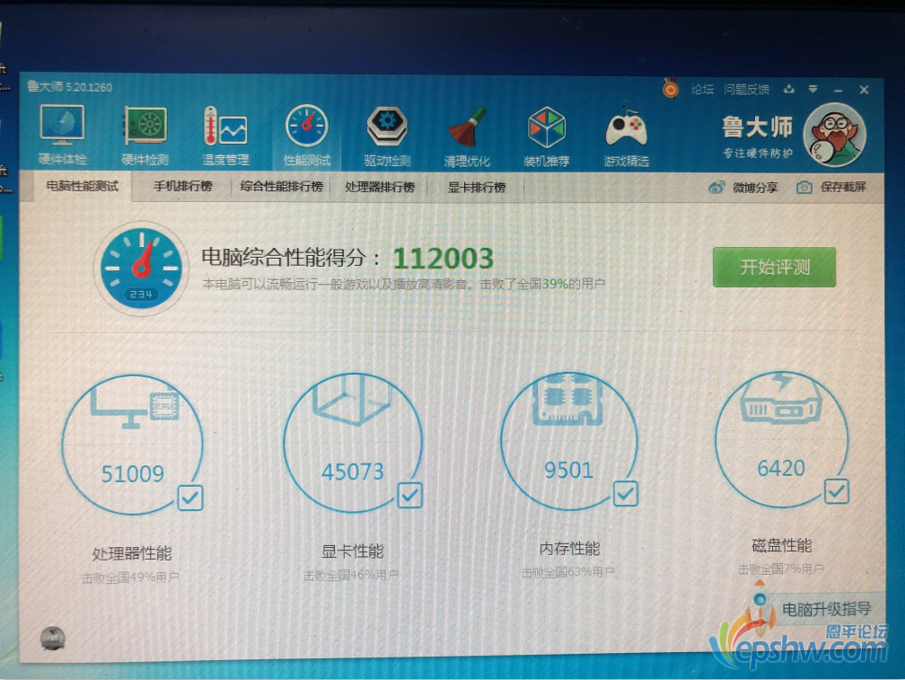905x680 pixels.
Task: Click the total score 112003
Action: 443,259
